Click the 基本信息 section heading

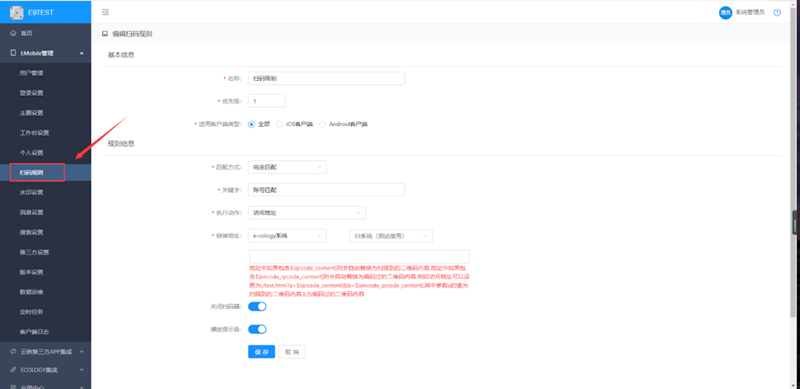pyautogui.click(x=121, y=55)
